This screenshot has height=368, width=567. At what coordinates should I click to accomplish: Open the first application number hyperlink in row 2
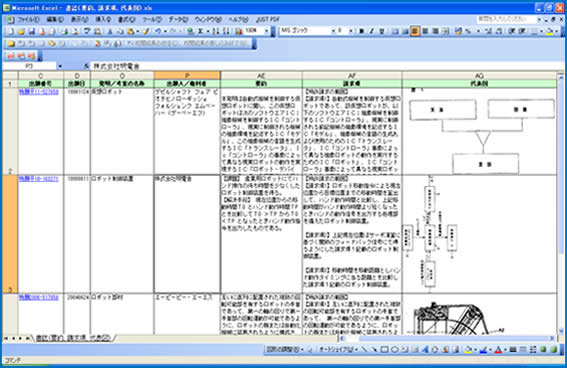(39, 92)
